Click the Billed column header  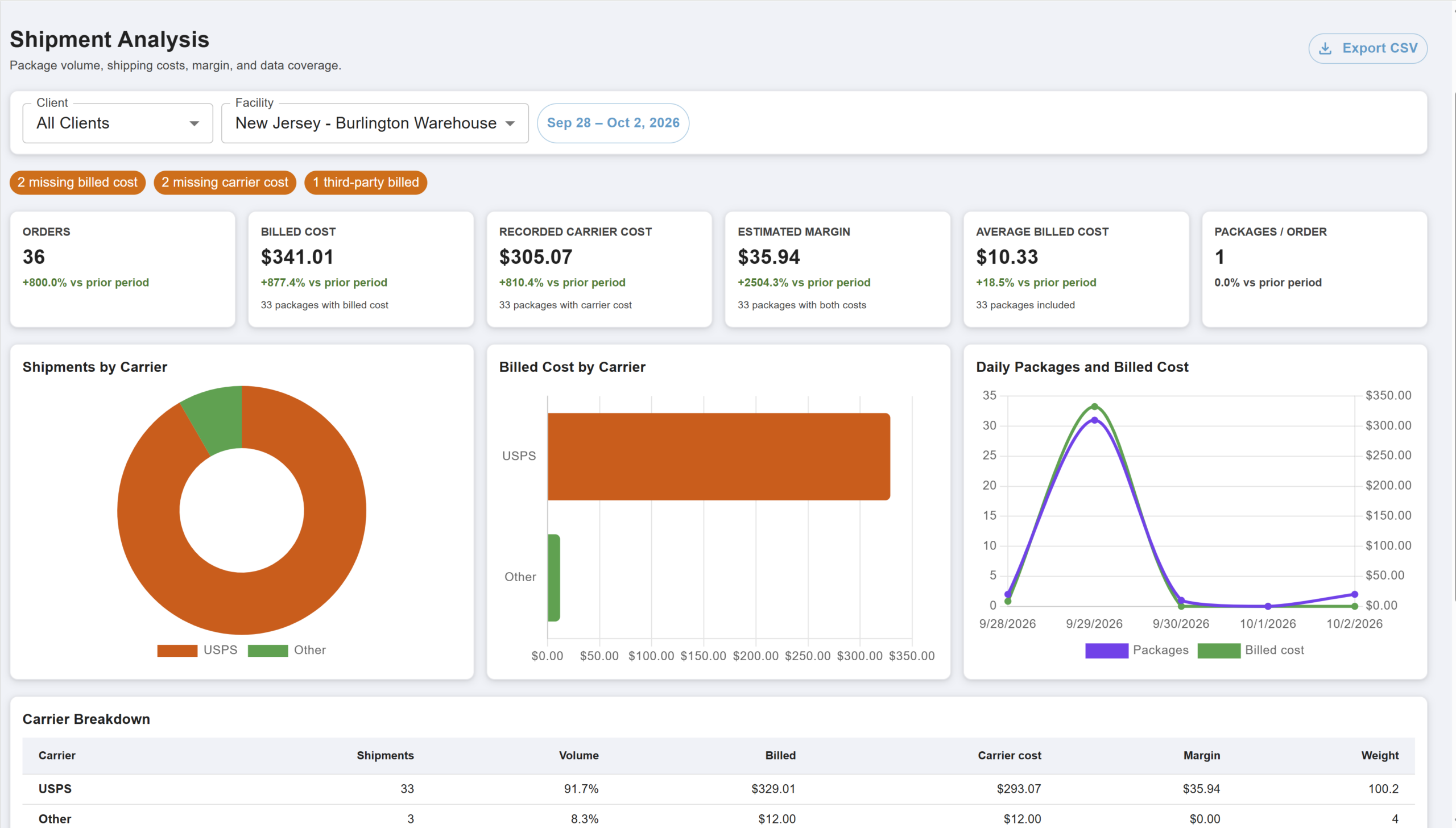[x=780, y=756]
